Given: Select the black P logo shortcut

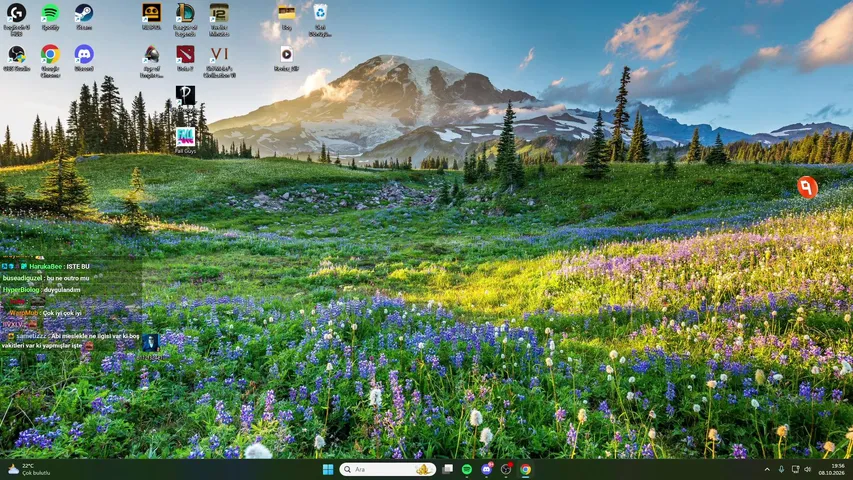Looking at the screenshot, I should point(186,95).
